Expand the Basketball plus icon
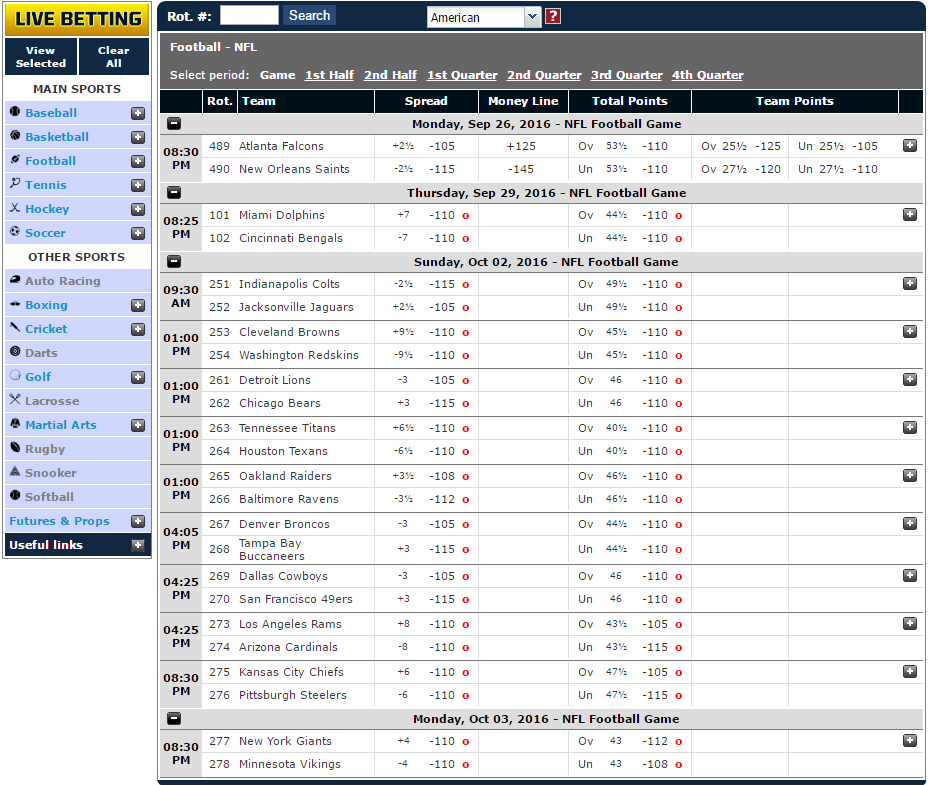 tap(138, 137)
